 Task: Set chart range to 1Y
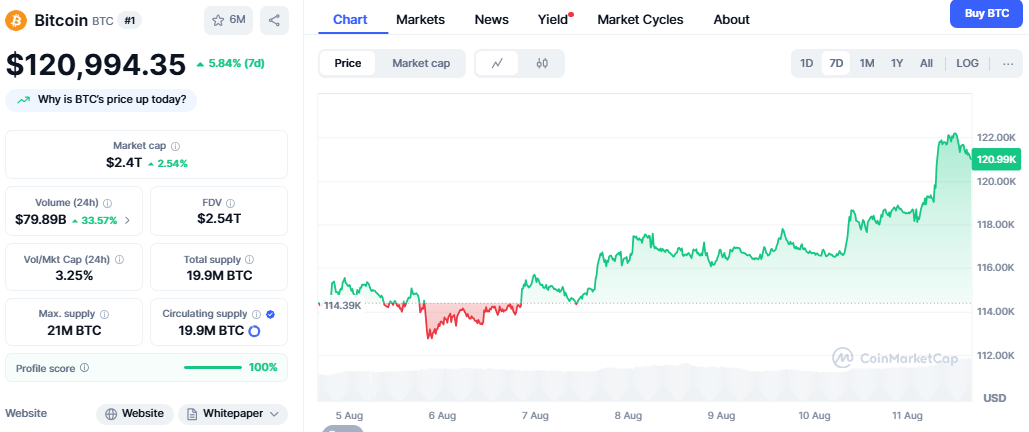click(x=897, y=64)
